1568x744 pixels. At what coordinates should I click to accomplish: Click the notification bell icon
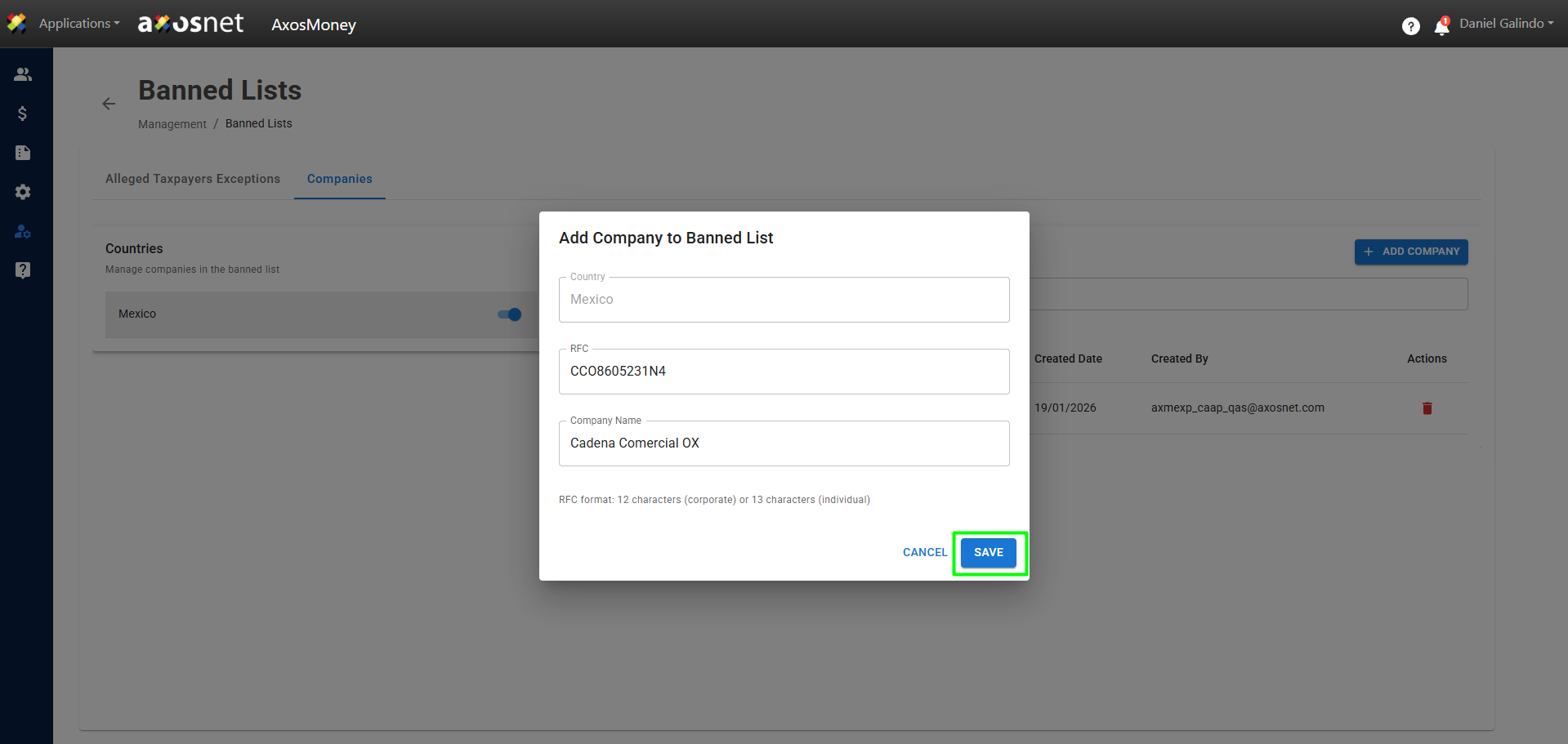(1441, 27)
